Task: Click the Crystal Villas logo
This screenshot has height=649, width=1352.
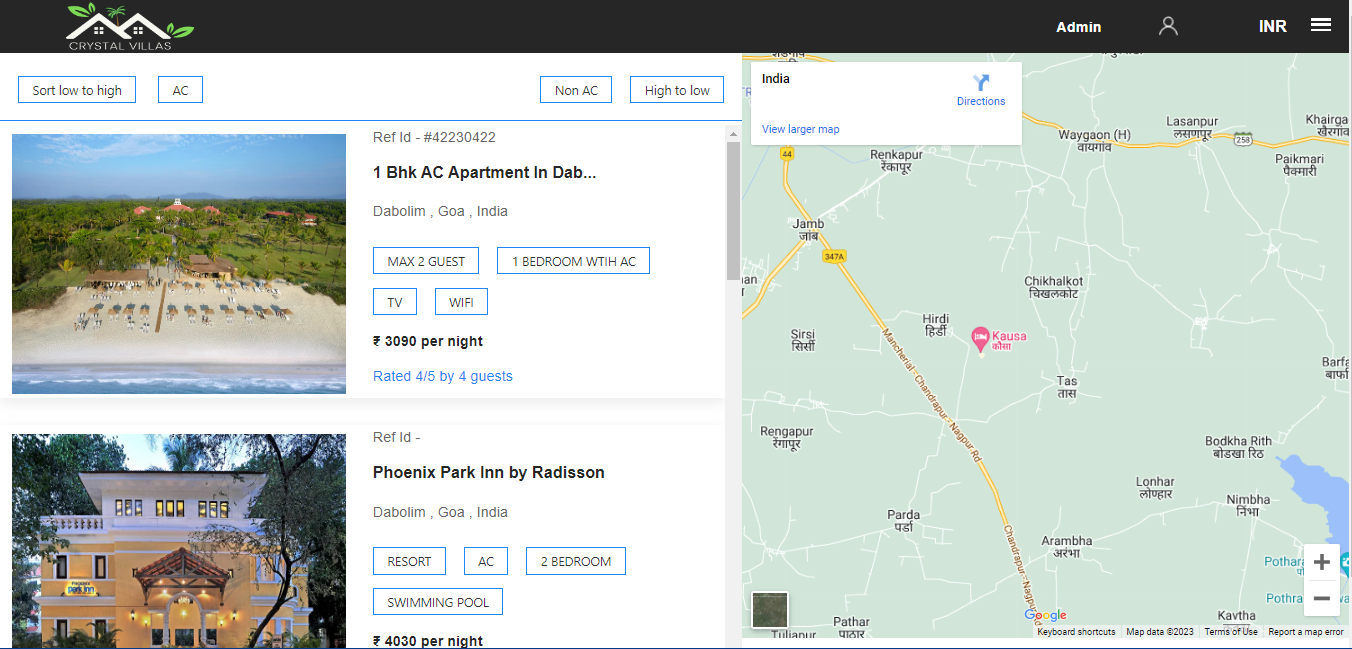Action: (128, 26)
